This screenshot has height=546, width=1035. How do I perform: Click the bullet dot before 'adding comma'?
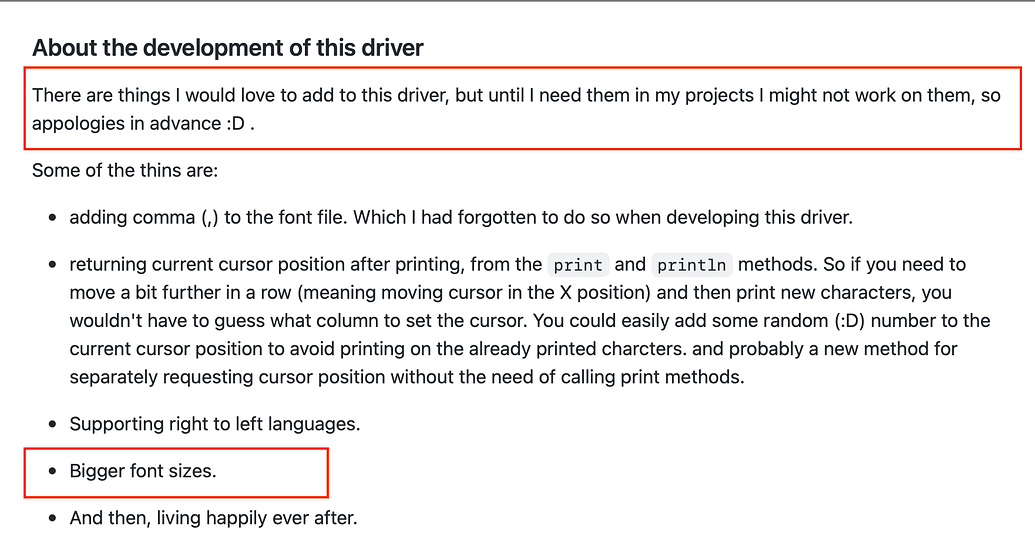click(x=53, y=218)
